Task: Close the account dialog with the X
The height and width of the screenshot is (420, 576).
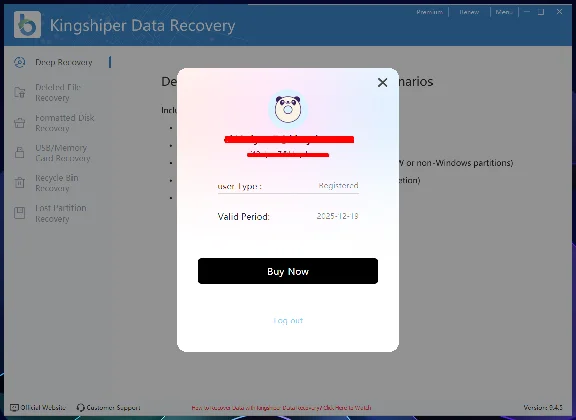Action: tap(382, 82)
